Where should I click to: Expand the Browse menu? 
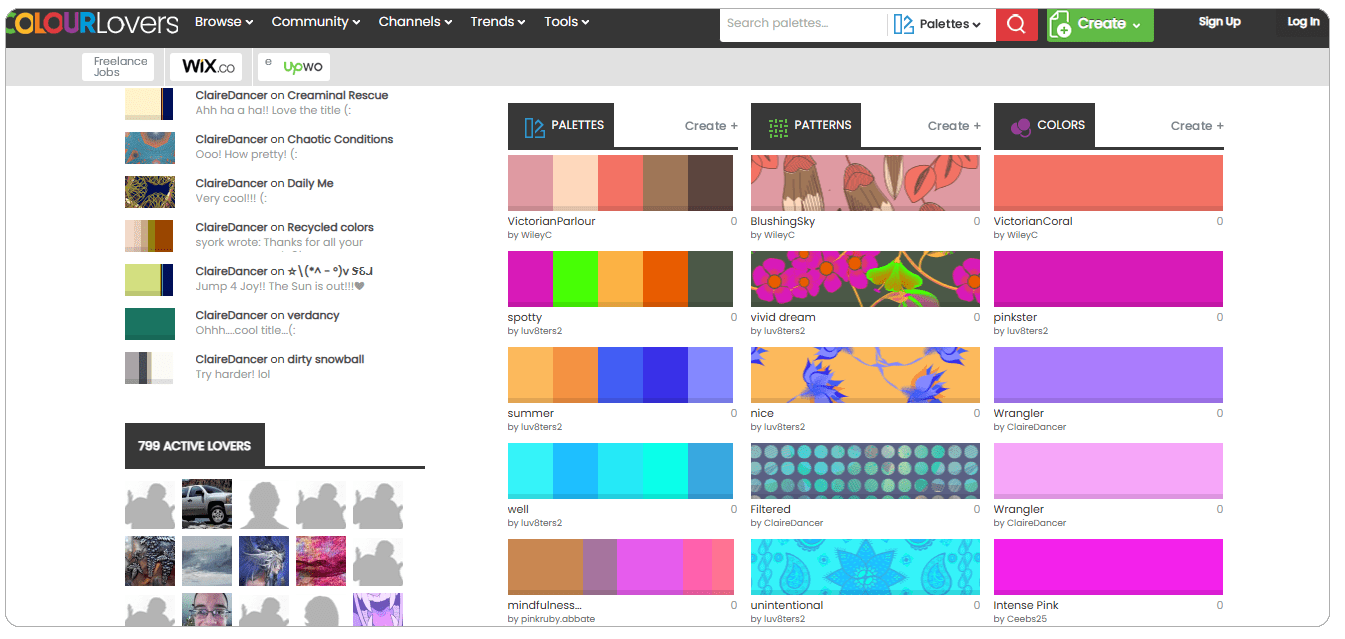point(223,22)
